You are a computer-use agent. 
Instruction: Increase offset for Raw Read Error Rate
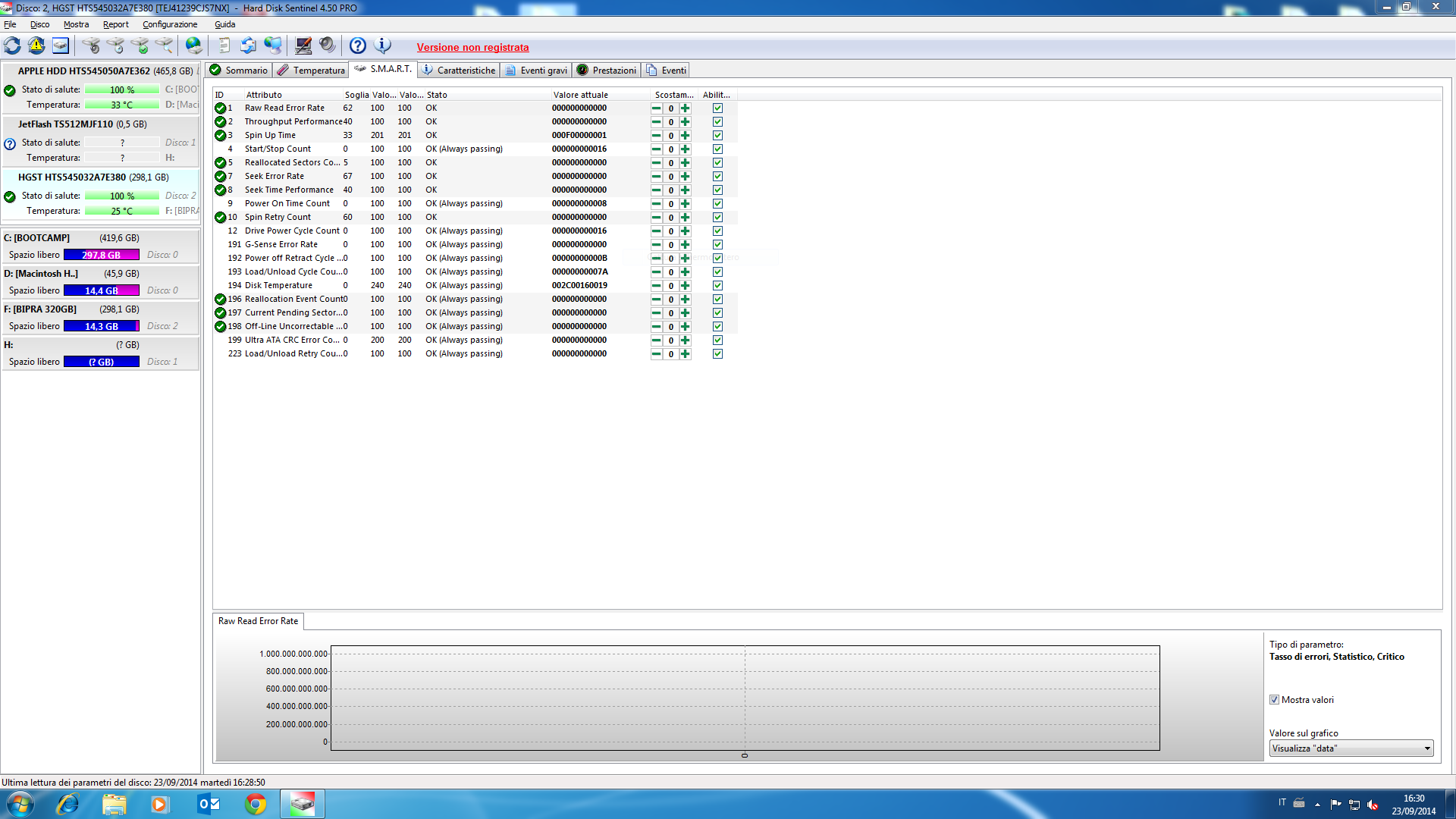(686, 108)
